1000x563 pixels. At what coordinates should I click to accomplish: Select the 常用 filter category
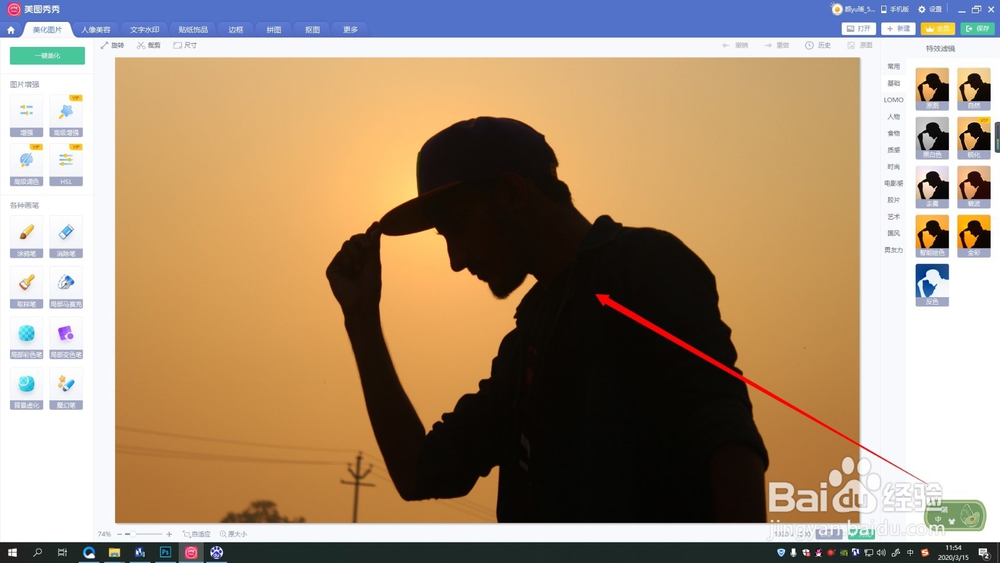tap(893, 66)
